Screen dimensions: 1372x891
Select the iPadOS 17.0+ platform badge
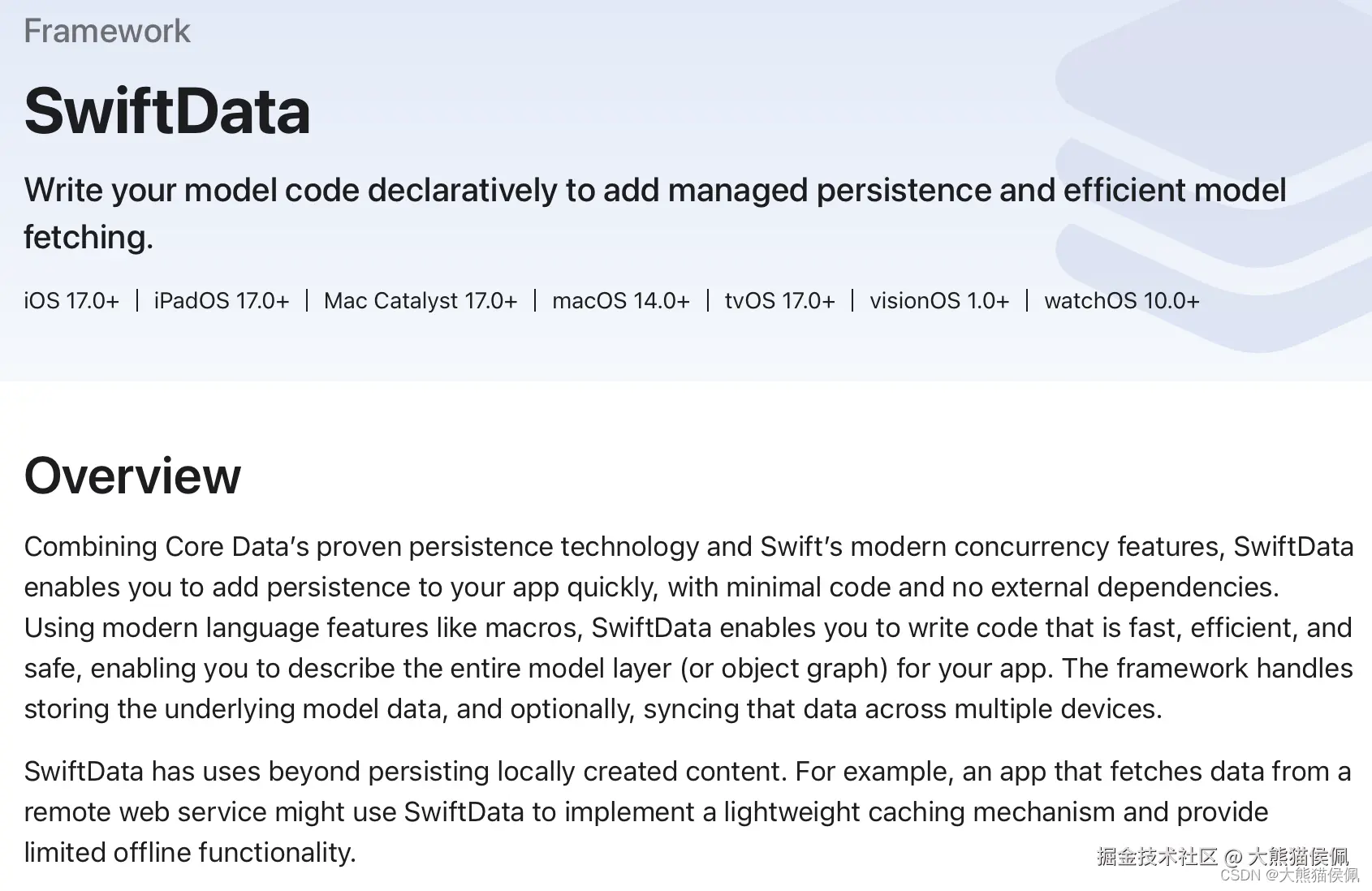(222, 301)
